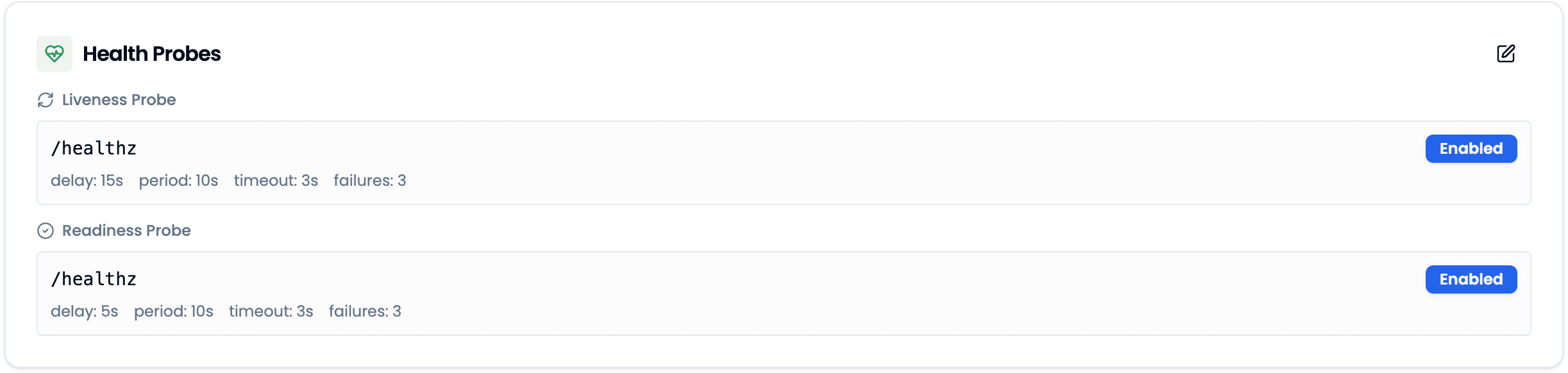Click the readiness period: 10s value
Image resolution: width=1568 pixels, height=373 pixels.
(x=173, y=311)
